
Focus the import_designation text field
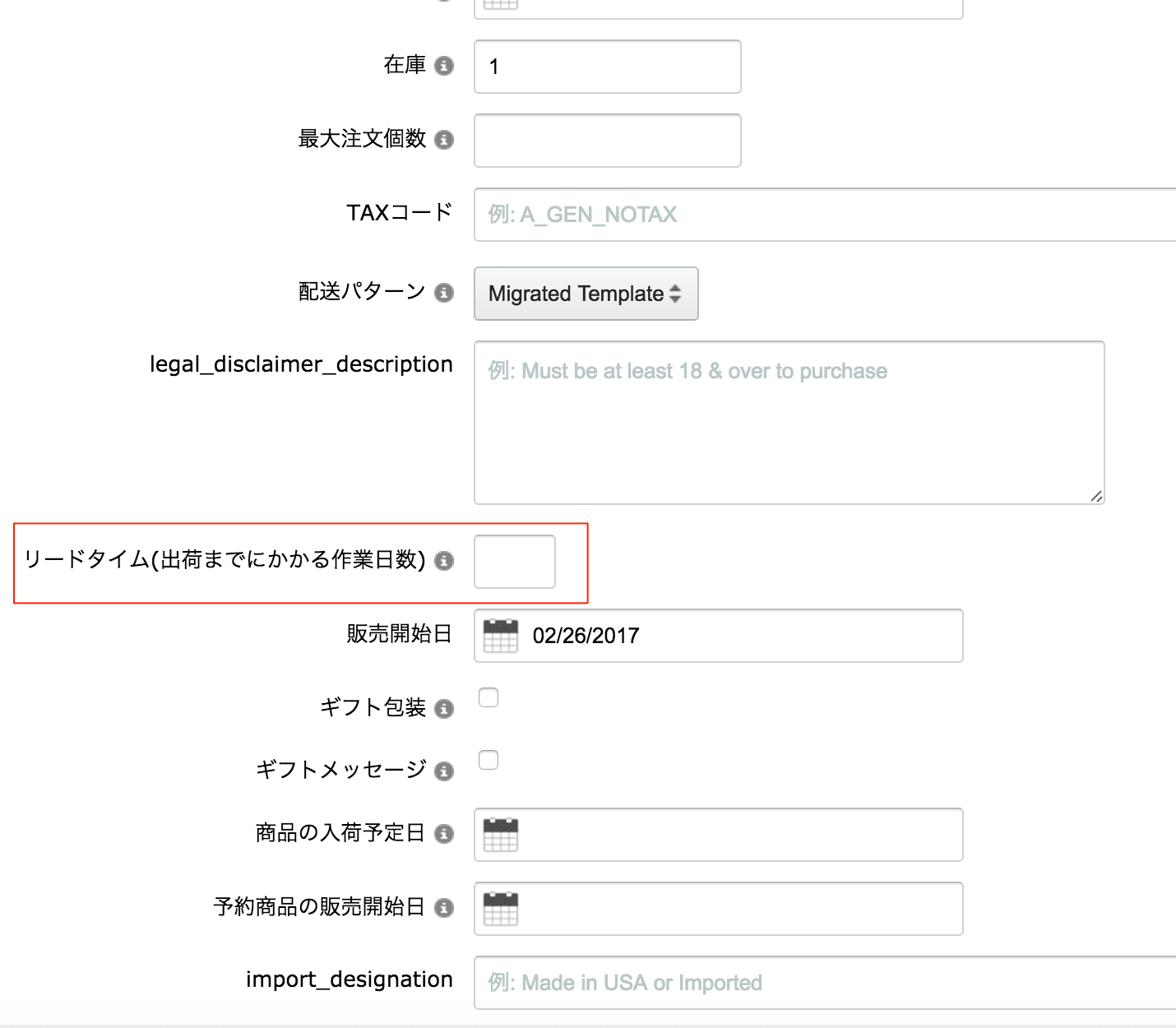pyautogui.click(x=822, y=983)
